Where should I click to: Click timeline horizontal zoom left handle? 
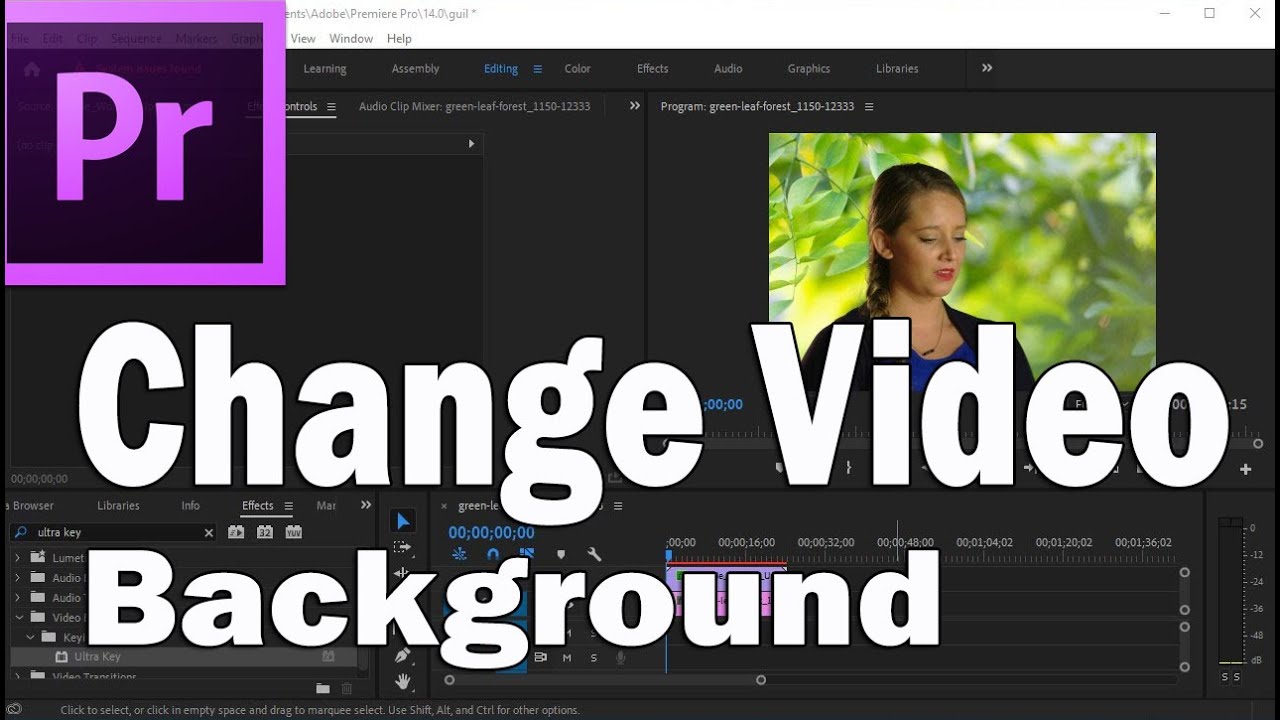pos(449,680)
